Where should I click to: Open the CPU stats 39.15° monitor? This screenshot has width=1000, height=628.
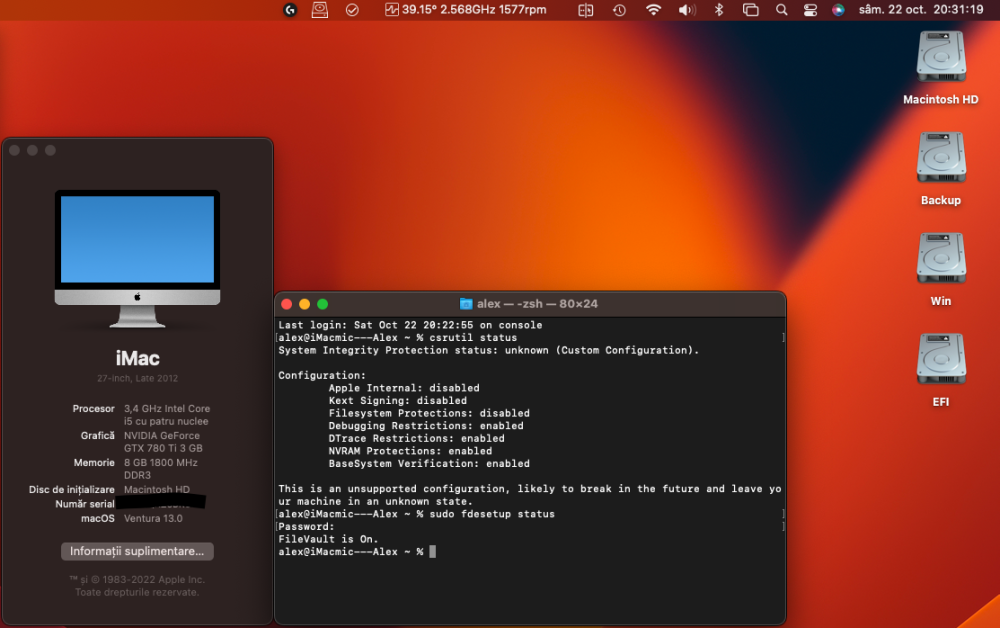tap(466, 10)
